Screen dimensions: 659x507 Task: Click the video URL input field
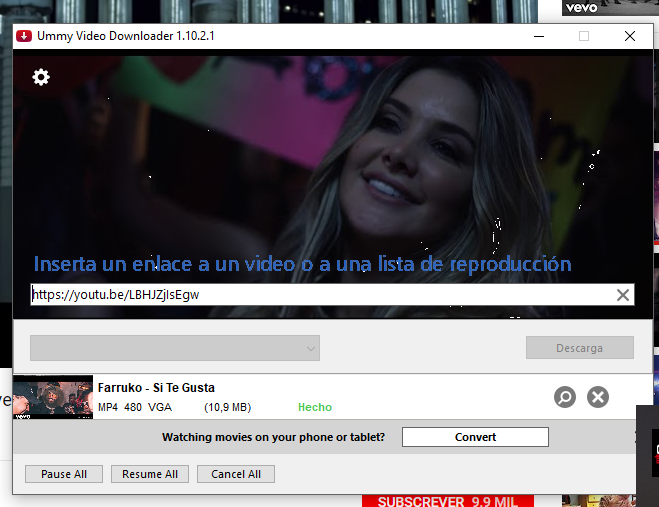tap(332, 295)
